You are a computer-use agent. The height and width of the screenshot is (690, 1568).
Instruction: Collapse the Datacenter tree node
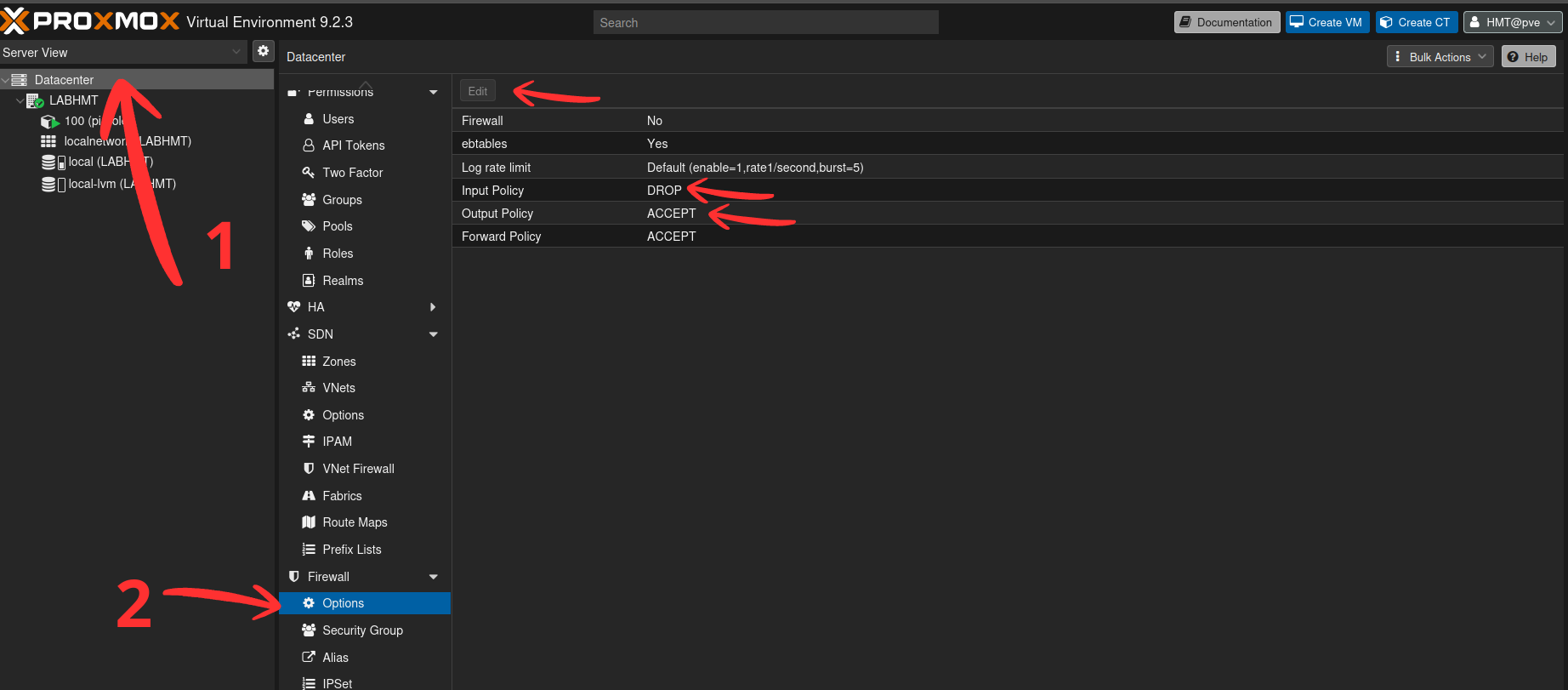tap(5, 80)
